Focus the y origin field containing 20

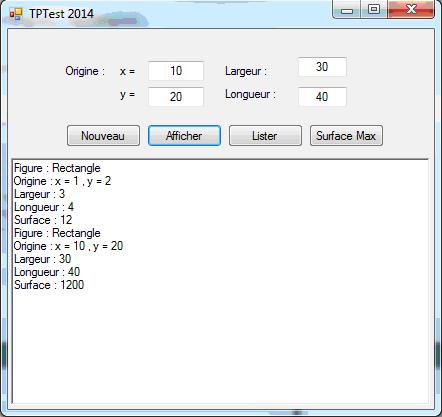pyautogui.click(x=176, y=97)
